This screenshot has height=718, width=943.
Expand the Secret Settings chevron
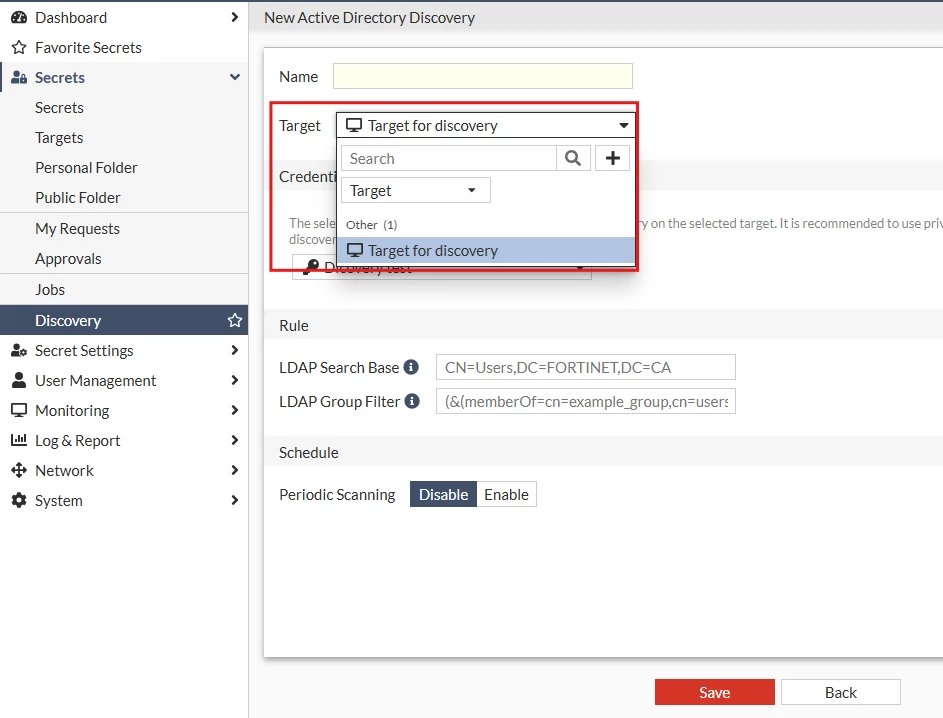pos(235,350)
